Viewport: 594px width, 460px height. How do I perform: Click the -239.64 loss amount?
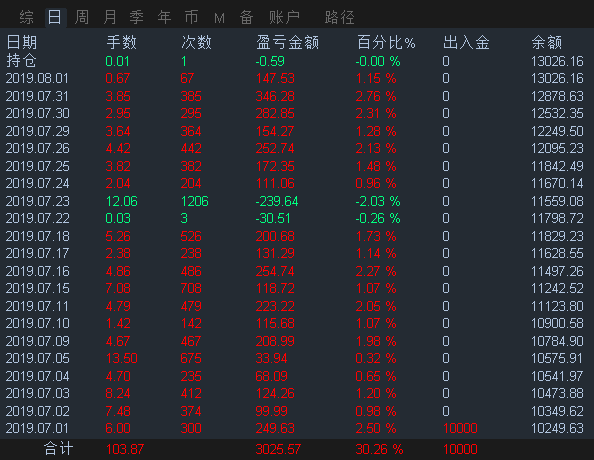tap(277, 201)
